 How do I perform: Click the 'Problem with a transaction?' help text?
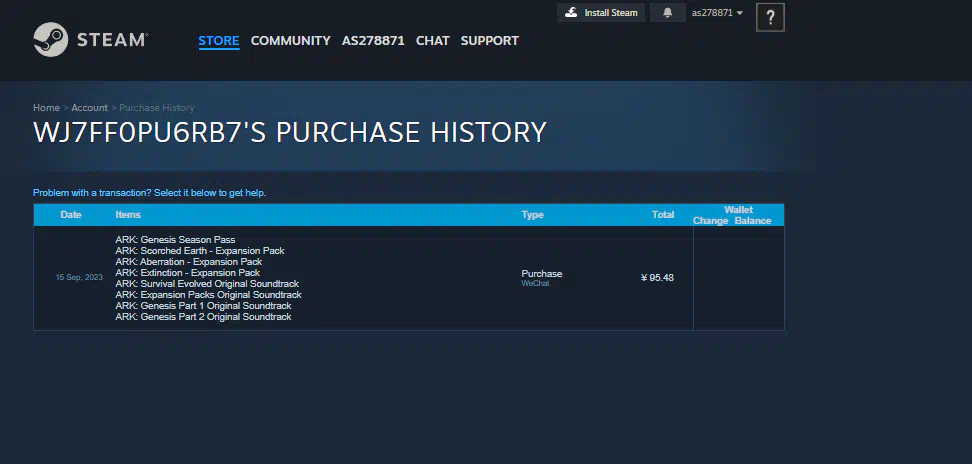click(x=149, y=193)
